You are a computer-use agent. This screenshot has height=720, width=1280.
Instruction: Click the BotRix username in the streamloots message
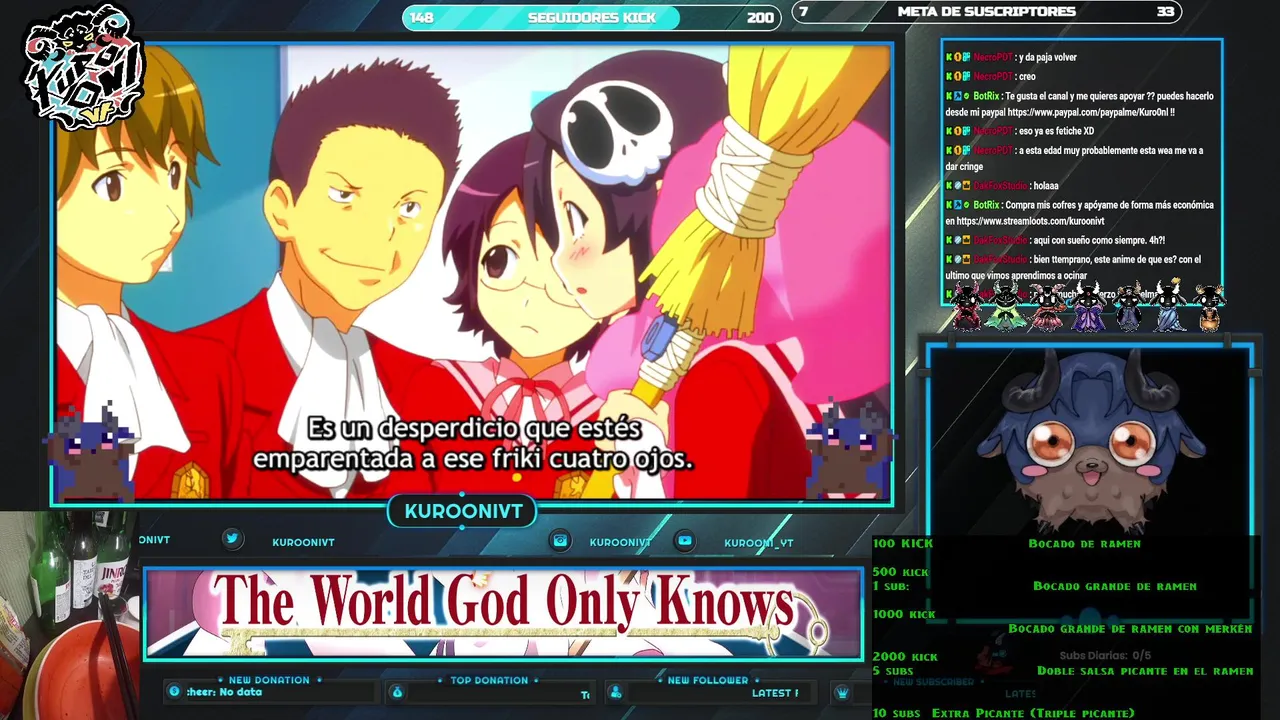coord(986,204)
